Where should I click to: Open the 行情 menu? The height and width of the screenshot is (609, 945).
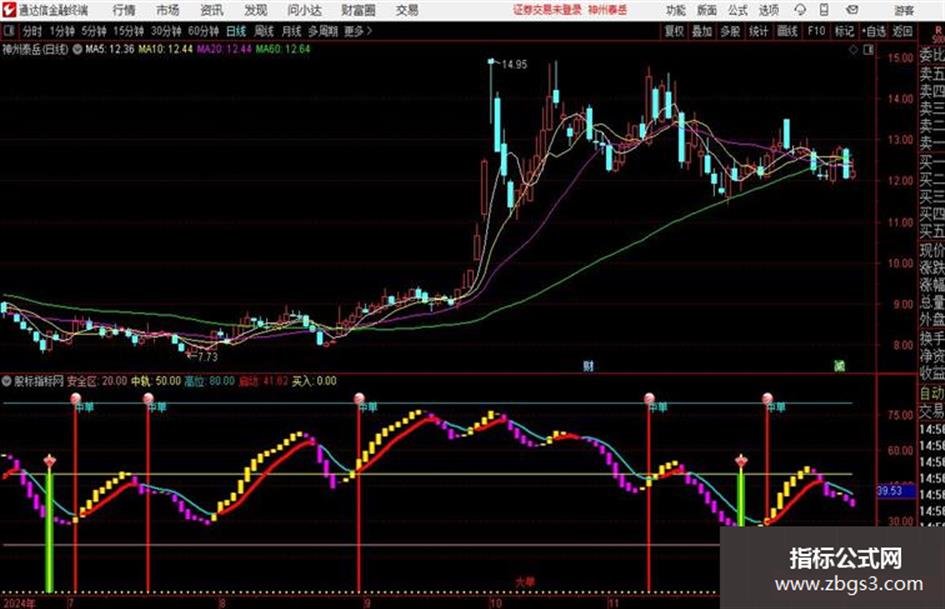pos(124,10)
